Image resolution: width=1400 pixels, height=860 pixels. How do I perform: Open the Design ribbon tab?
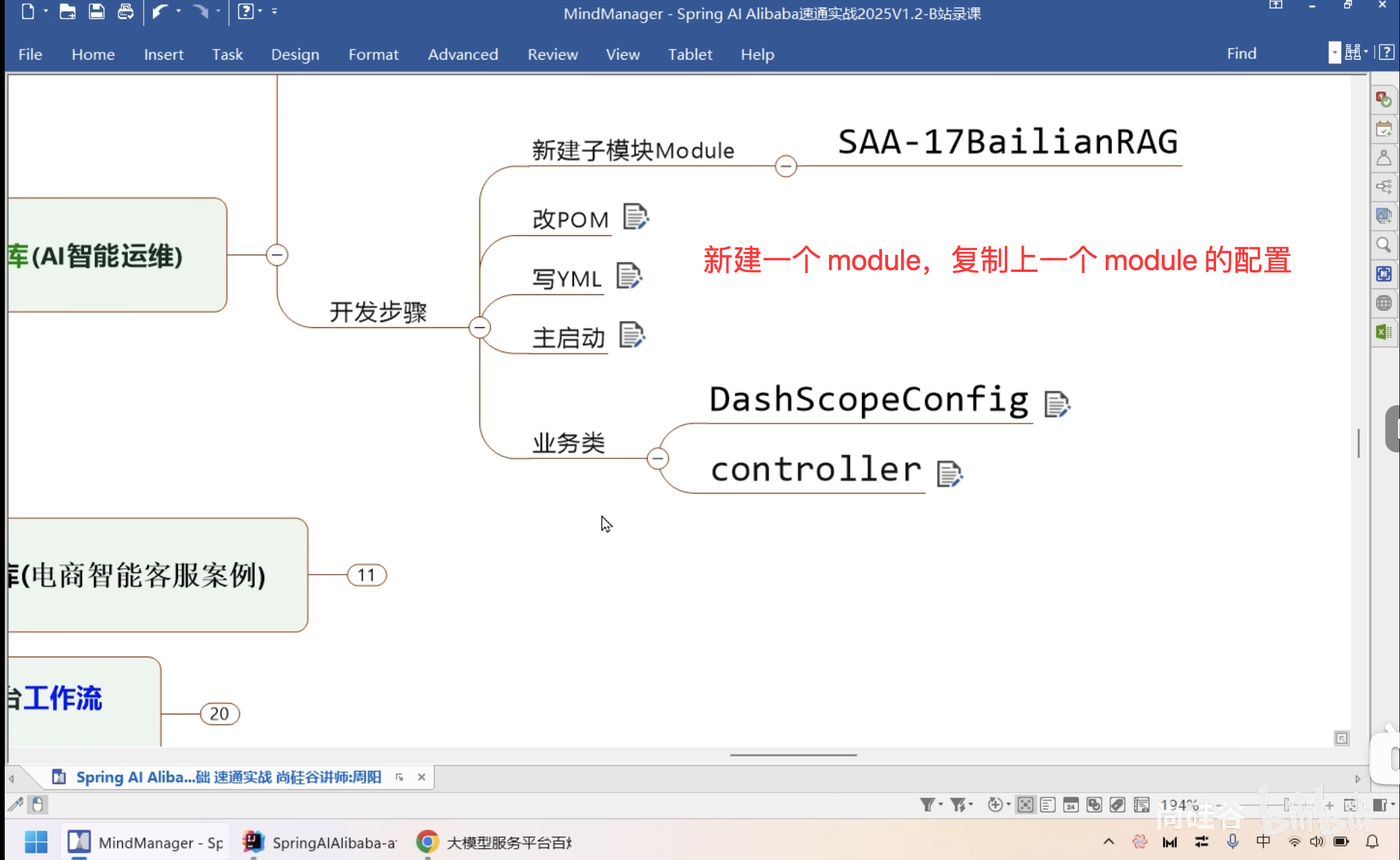[x=295, y=54]
